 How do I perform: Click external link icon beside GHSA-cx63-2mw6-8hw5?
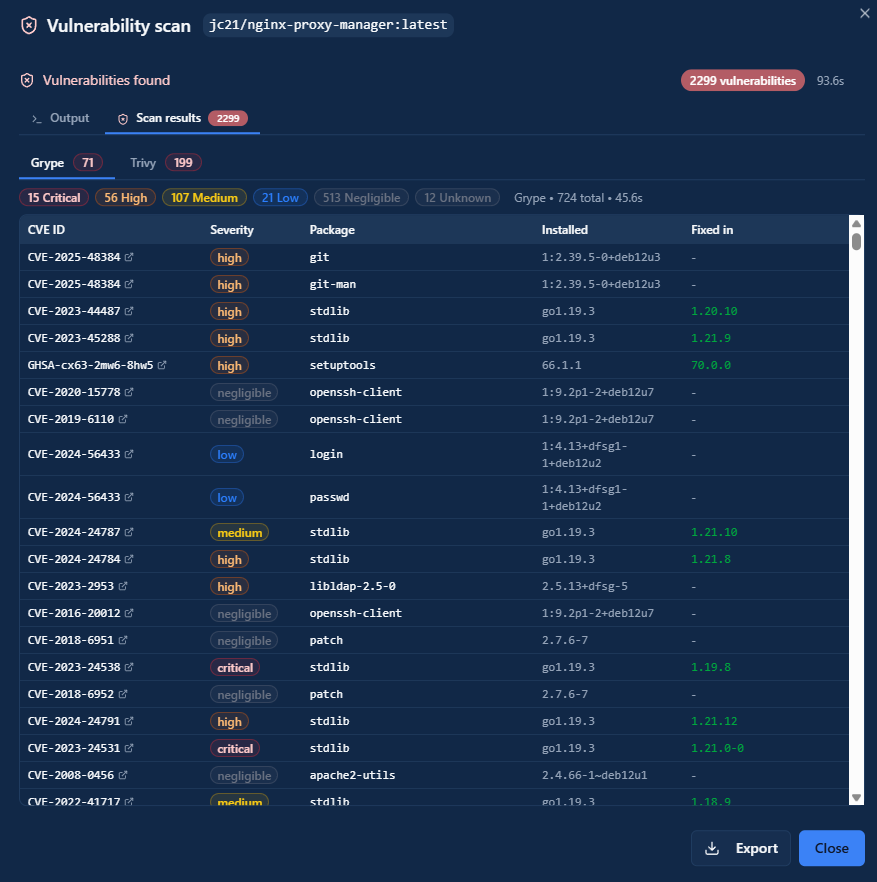coord(162,366)
